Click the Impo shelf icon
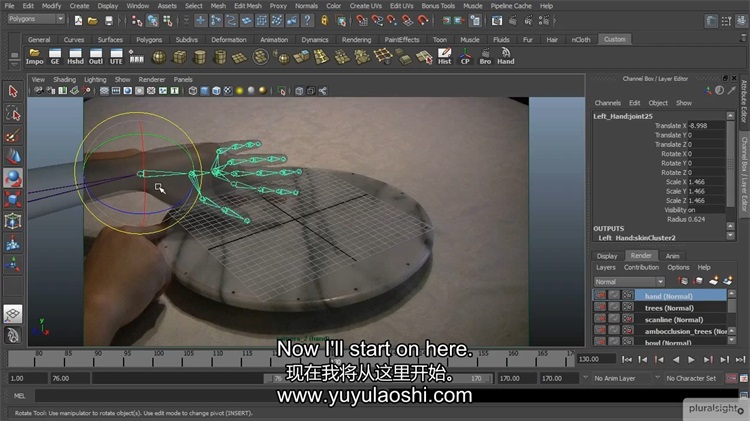Screen dimensions: 750x421 point(35,56)
